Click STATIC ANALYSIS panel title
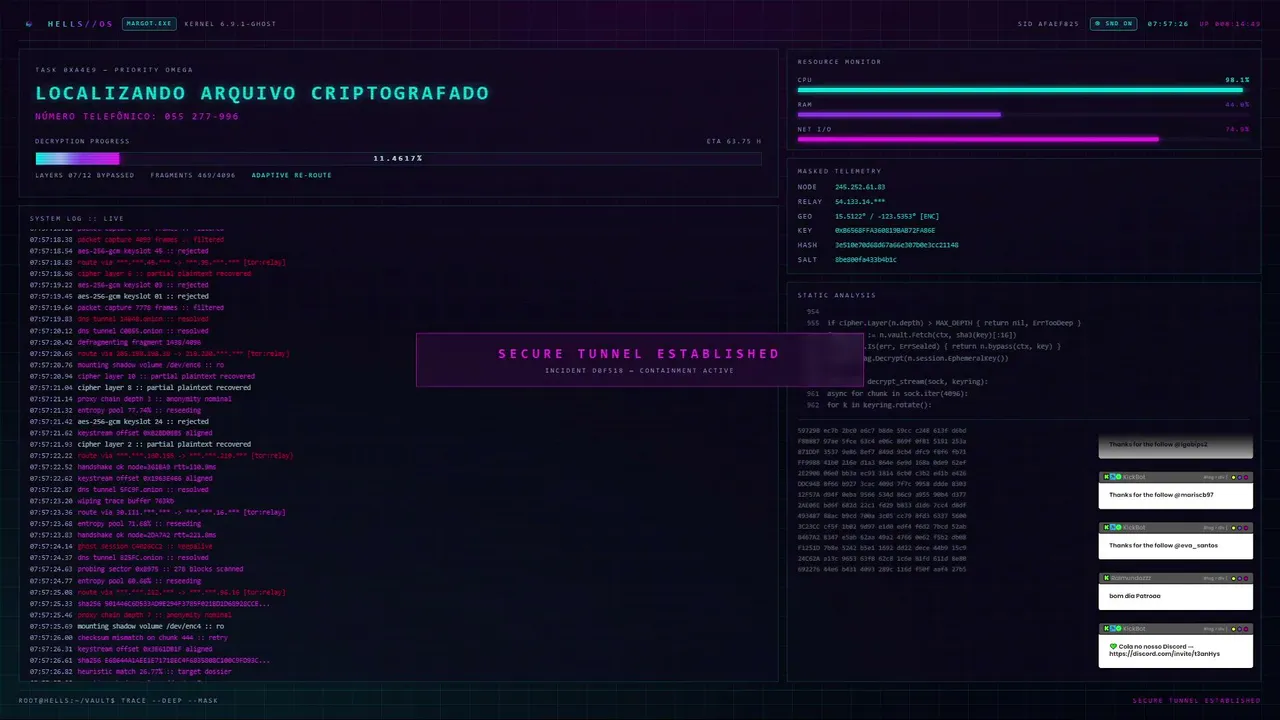This screenshot has height=720, width=1280. click(836, 295)
